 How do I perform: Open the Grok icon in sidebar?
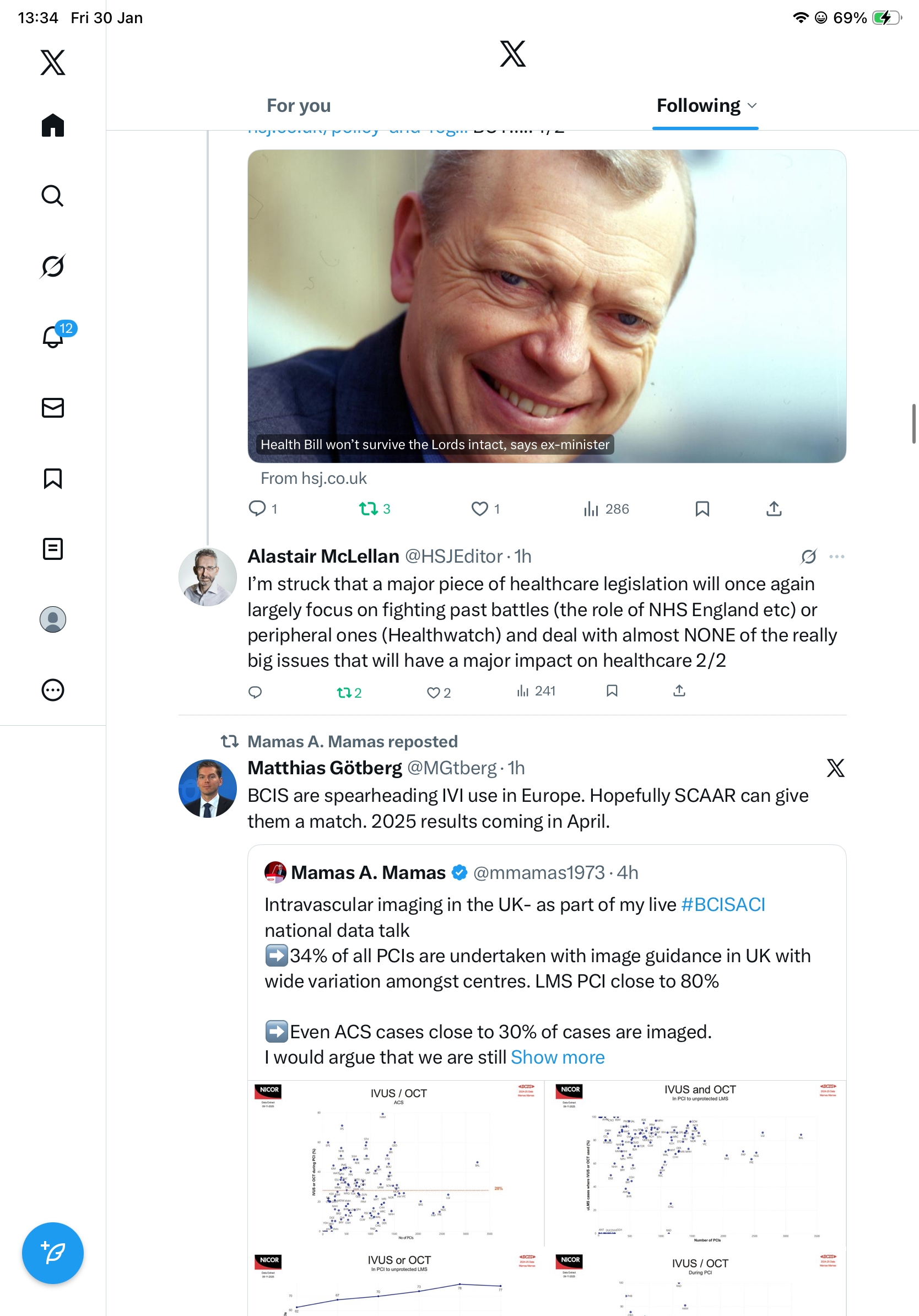point(53,266)
